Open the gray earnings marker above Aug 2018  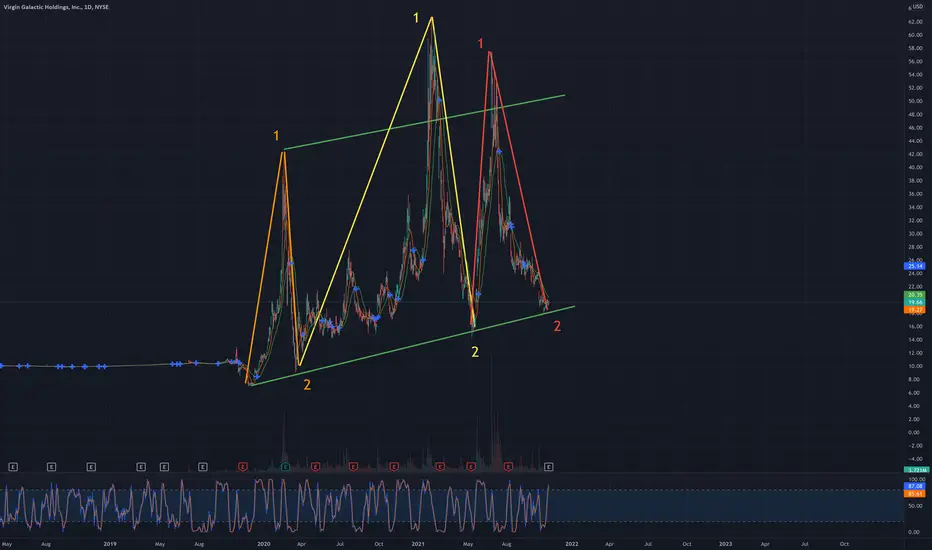52,467
